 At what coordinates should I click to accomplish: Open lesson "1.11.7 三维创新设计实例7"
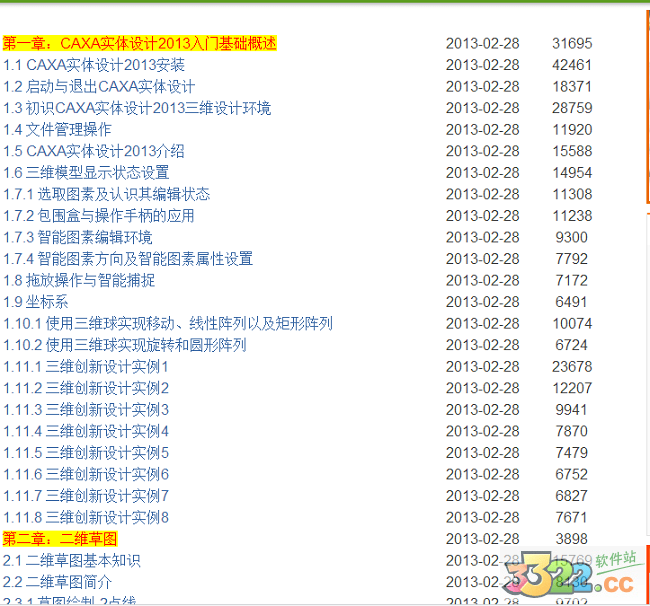point(86,496)
